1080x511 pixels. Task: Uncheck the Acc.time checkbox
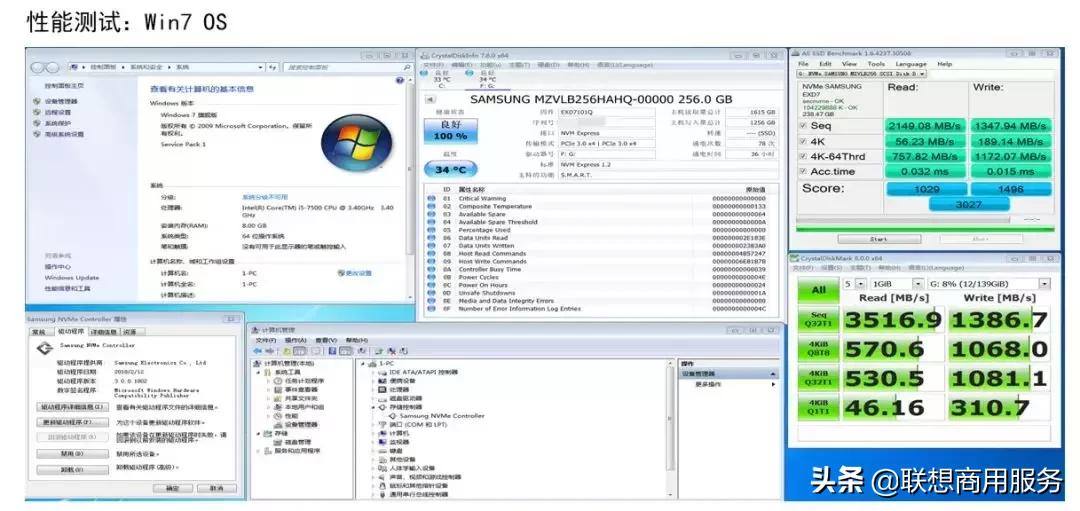(x=803, y=171)
